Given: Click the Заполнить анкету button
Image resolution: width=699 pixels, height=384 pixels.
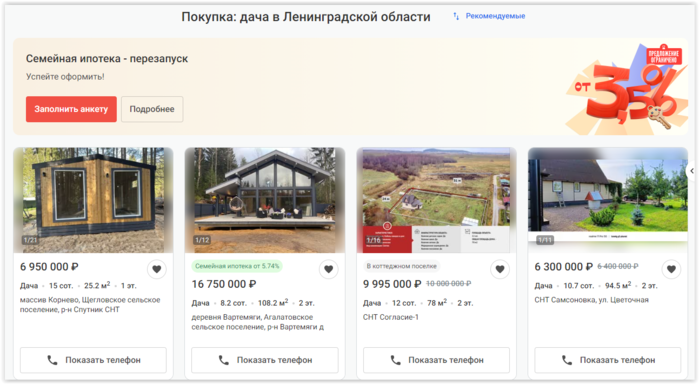Looking at the screenshot, I should (x=71, y=109).
